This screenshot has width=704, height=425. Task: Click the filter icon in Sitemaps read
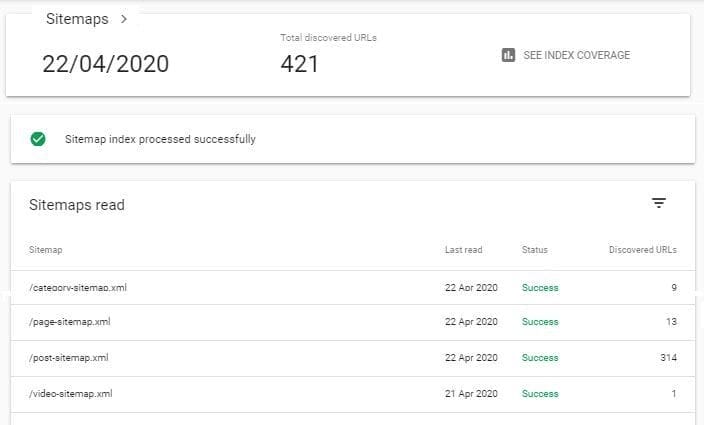tap(658, 203)
